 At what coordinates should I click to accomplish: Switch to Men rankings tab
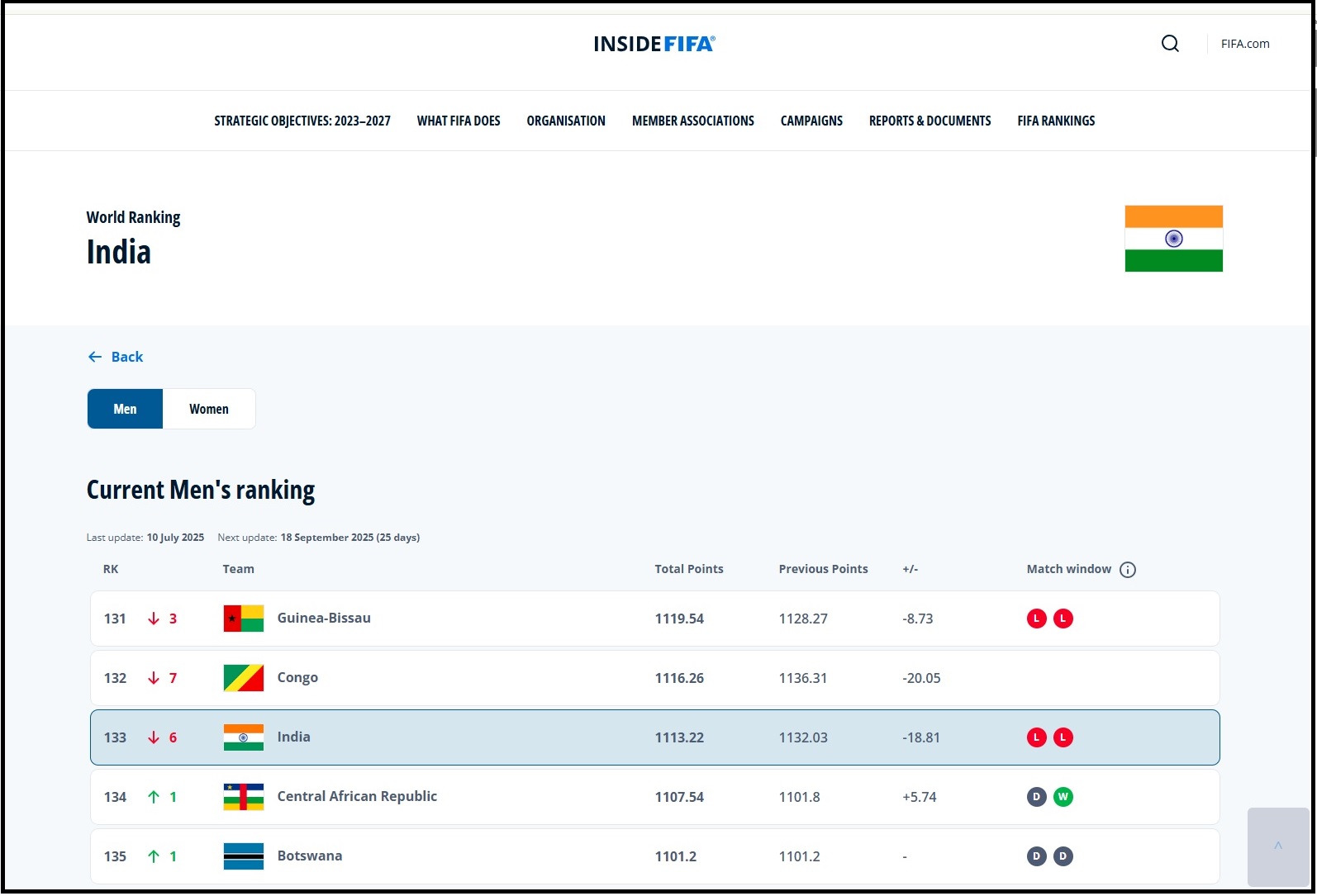click(125, 409)
